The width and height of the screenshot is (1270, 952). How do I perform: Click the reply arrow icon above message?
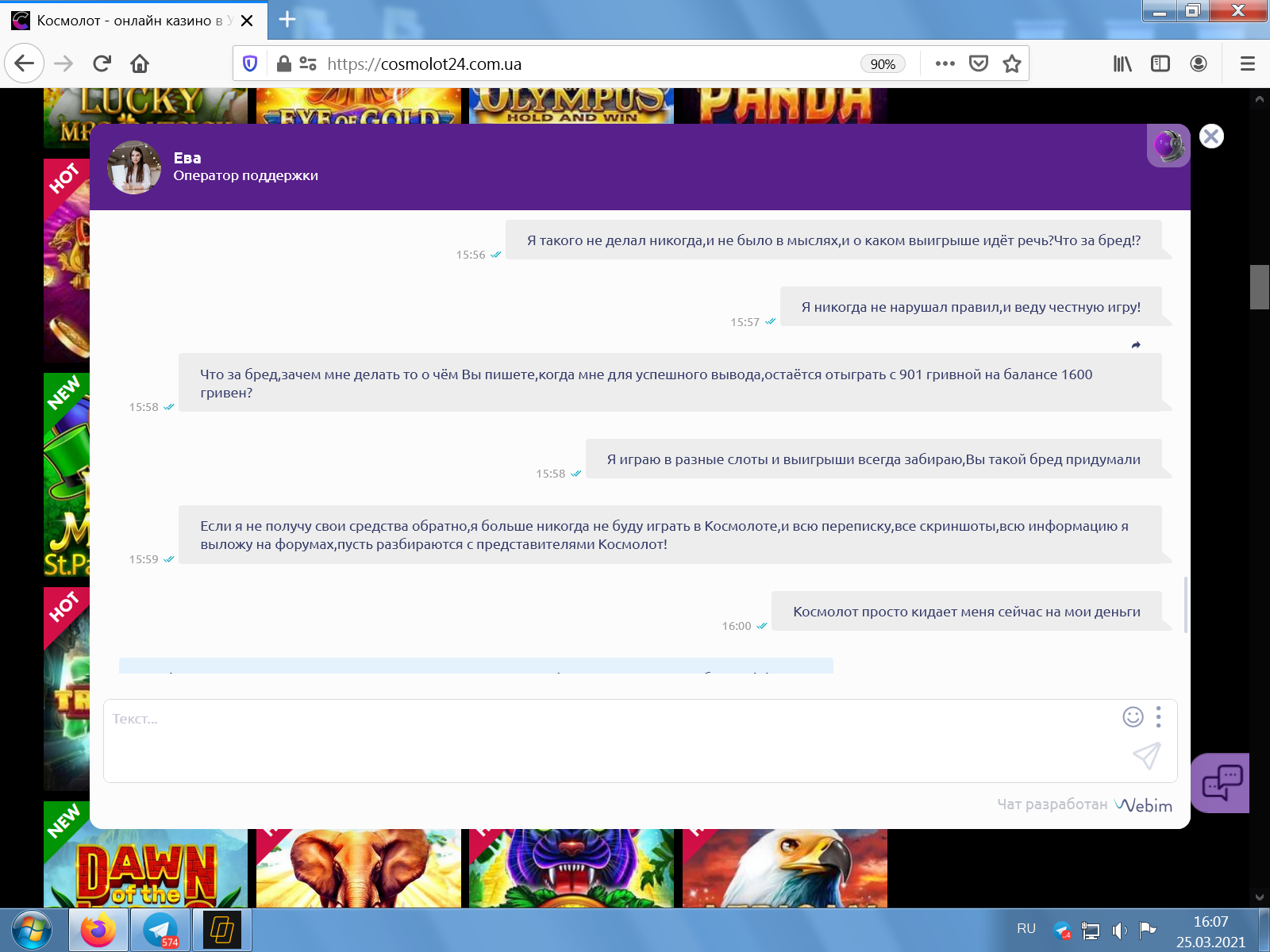coord(1136,345)
